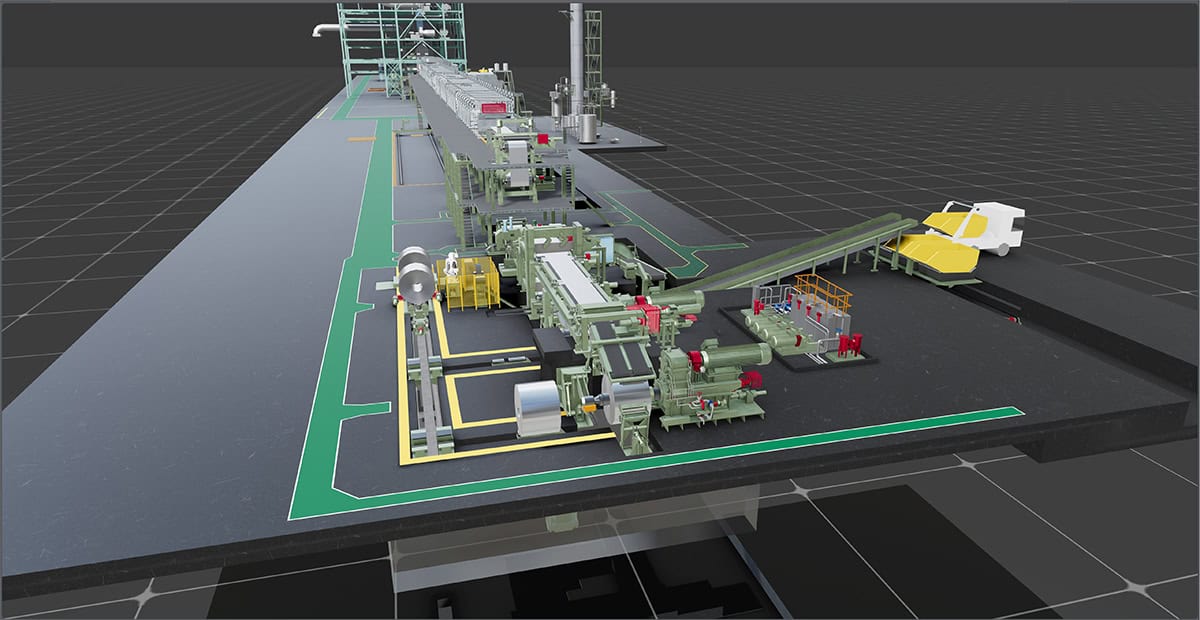Click the white and yellow scrap vehicle
Screen dimensions: 1200x620
pos(965,233)
